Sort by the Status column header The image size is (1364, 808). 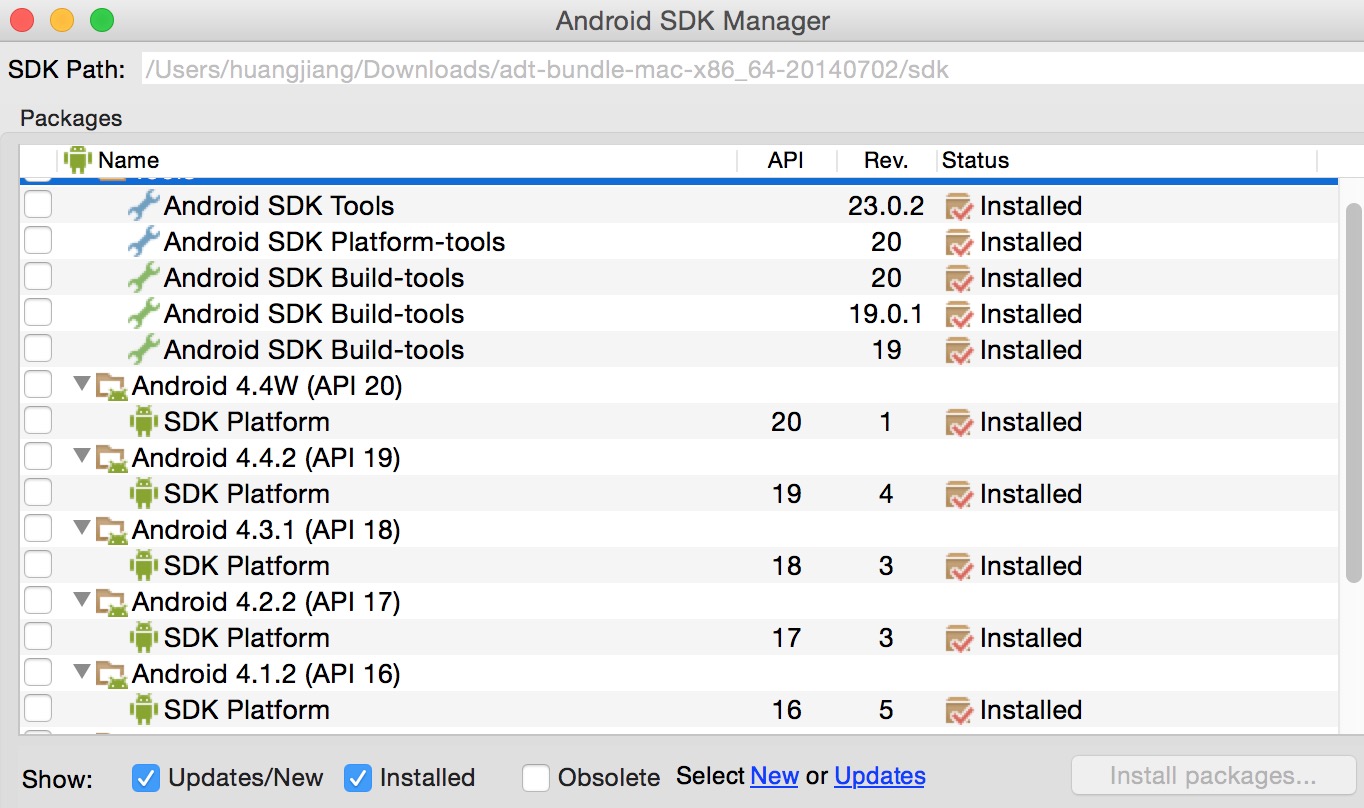coord(1127,160)
